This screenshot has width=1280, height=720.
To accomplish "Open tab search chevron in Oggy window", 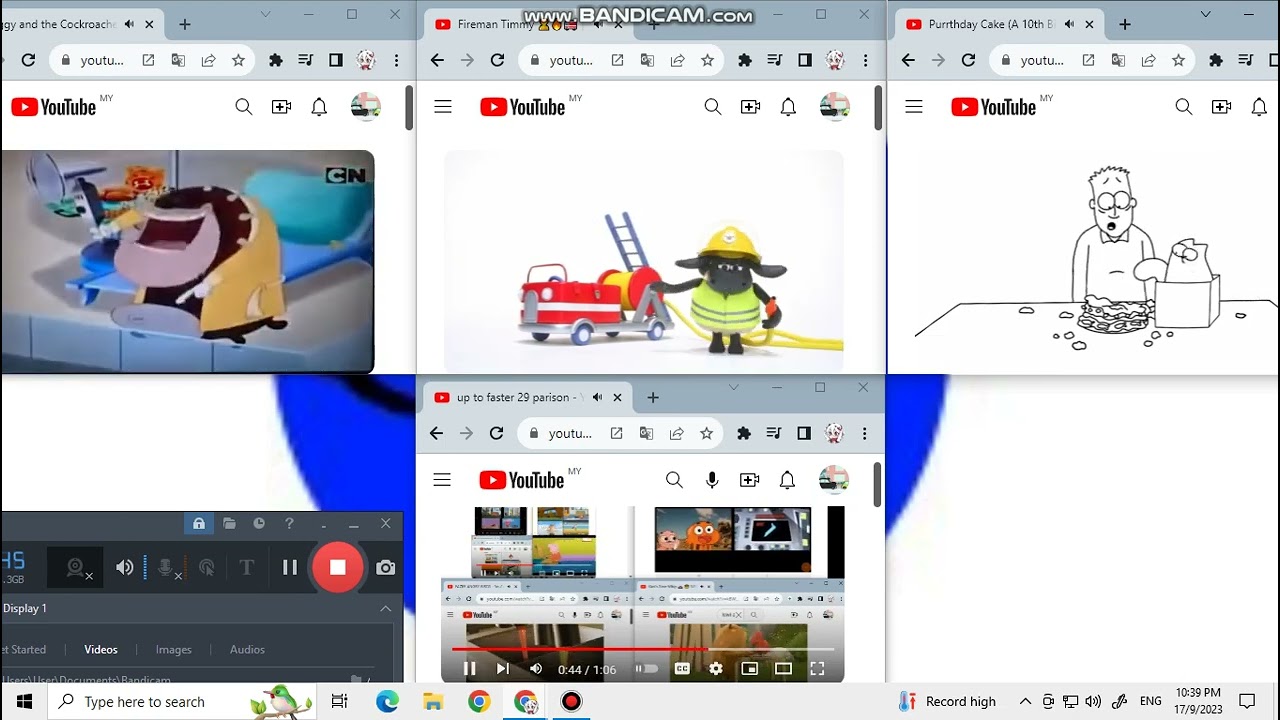I will point(265,14).
